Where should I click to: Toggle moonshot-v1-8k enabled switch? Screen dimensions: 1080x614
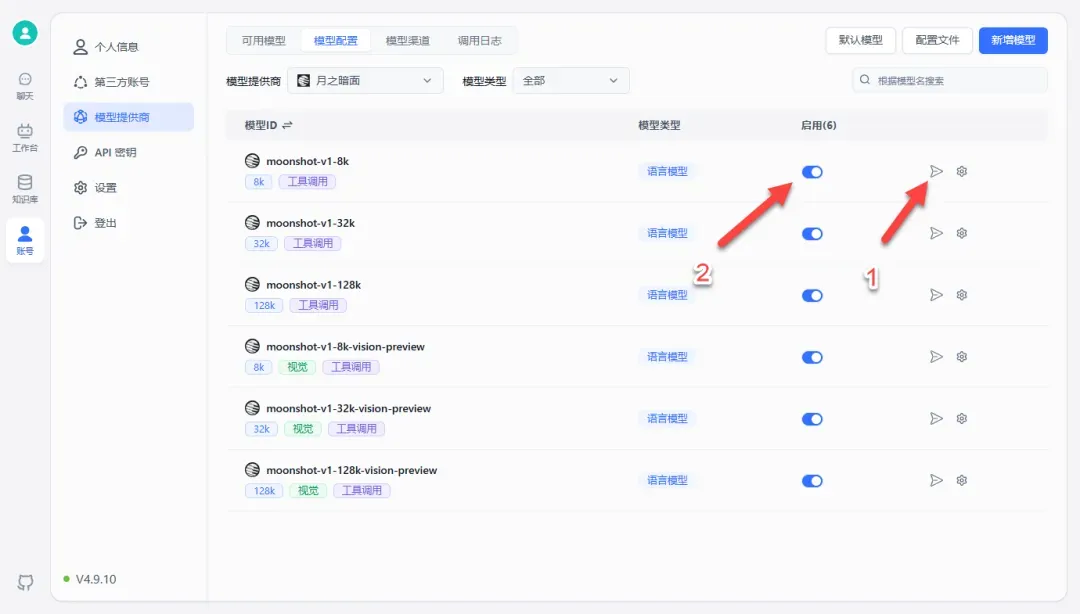(x=812, y=172)
